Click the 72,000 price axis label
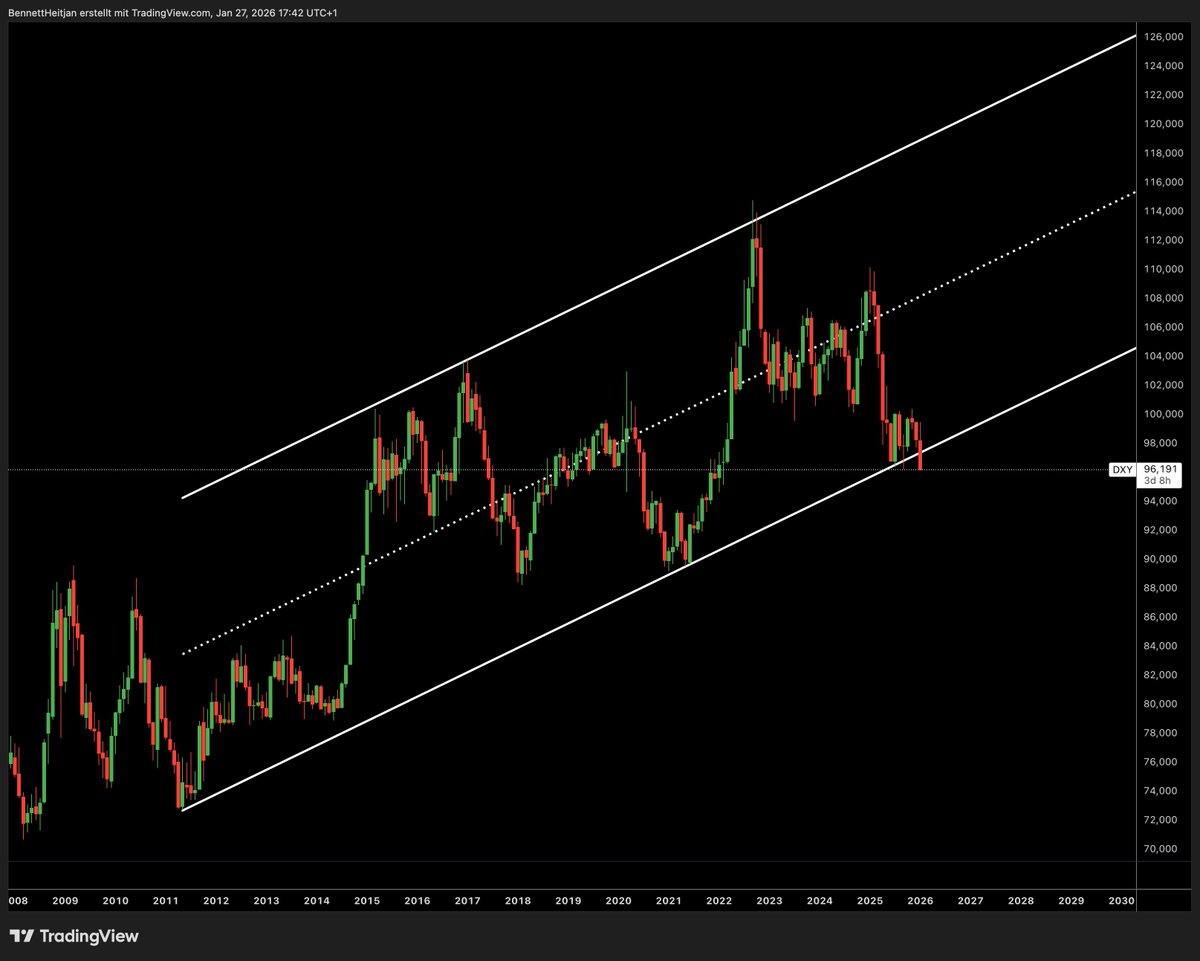The image size is (1200, 961). pos(1160,820)
